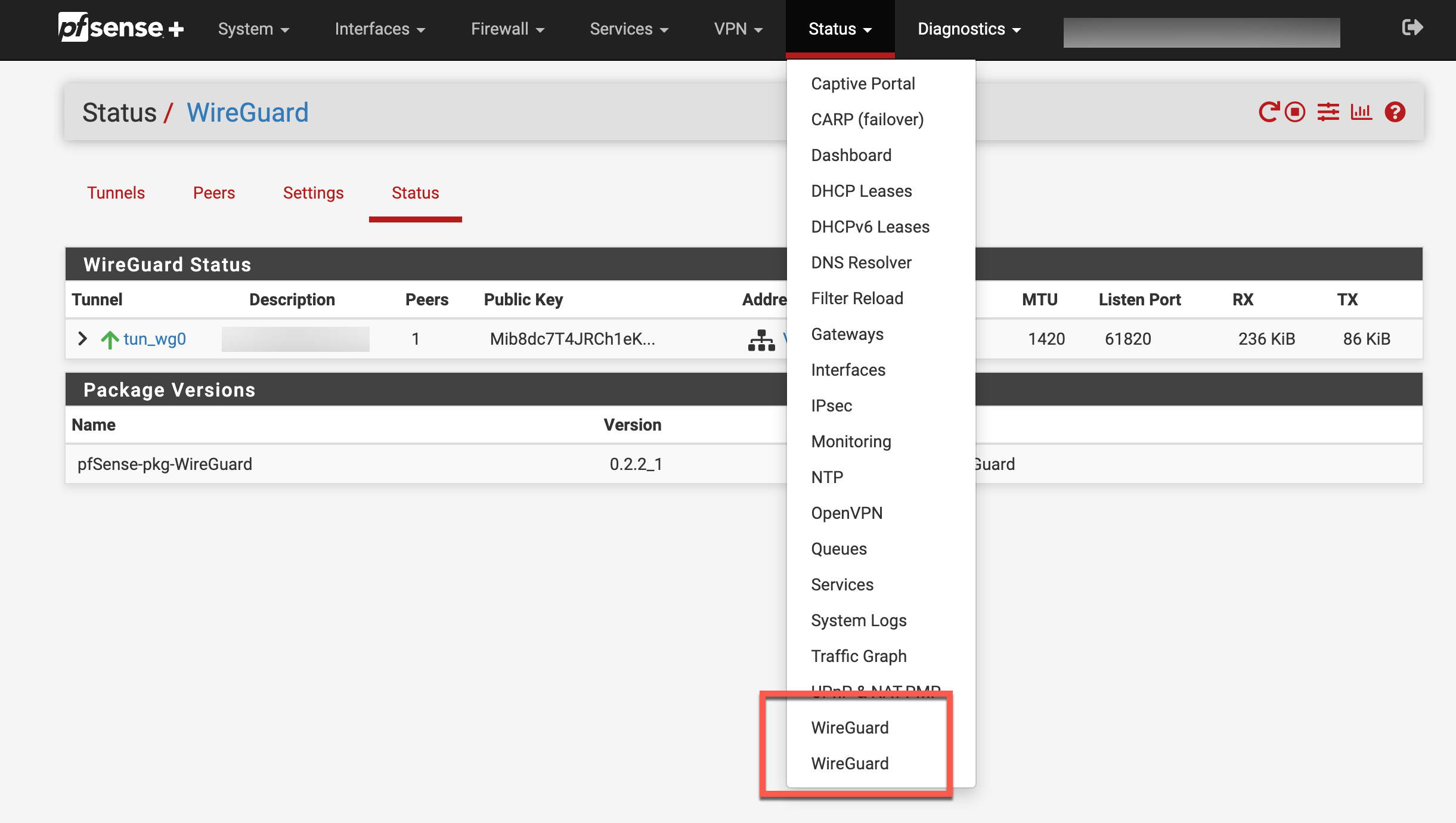Choose DHCPv6 Leases menu entry
The image size is (1456, 823).
pyautogui.click(x=881, y=227)
